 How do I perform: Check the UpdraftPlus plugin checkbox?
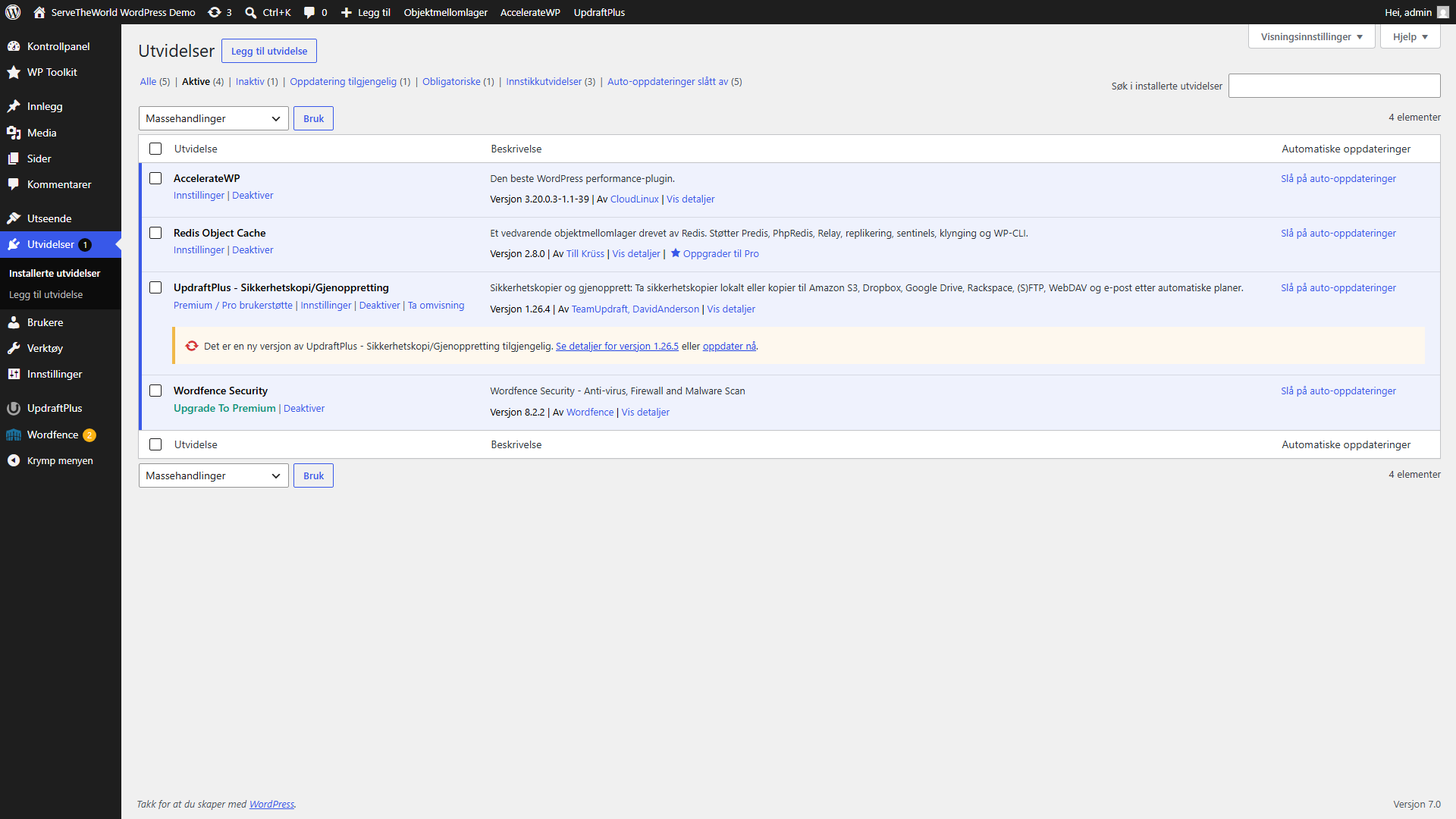click(x=155, y=287)
